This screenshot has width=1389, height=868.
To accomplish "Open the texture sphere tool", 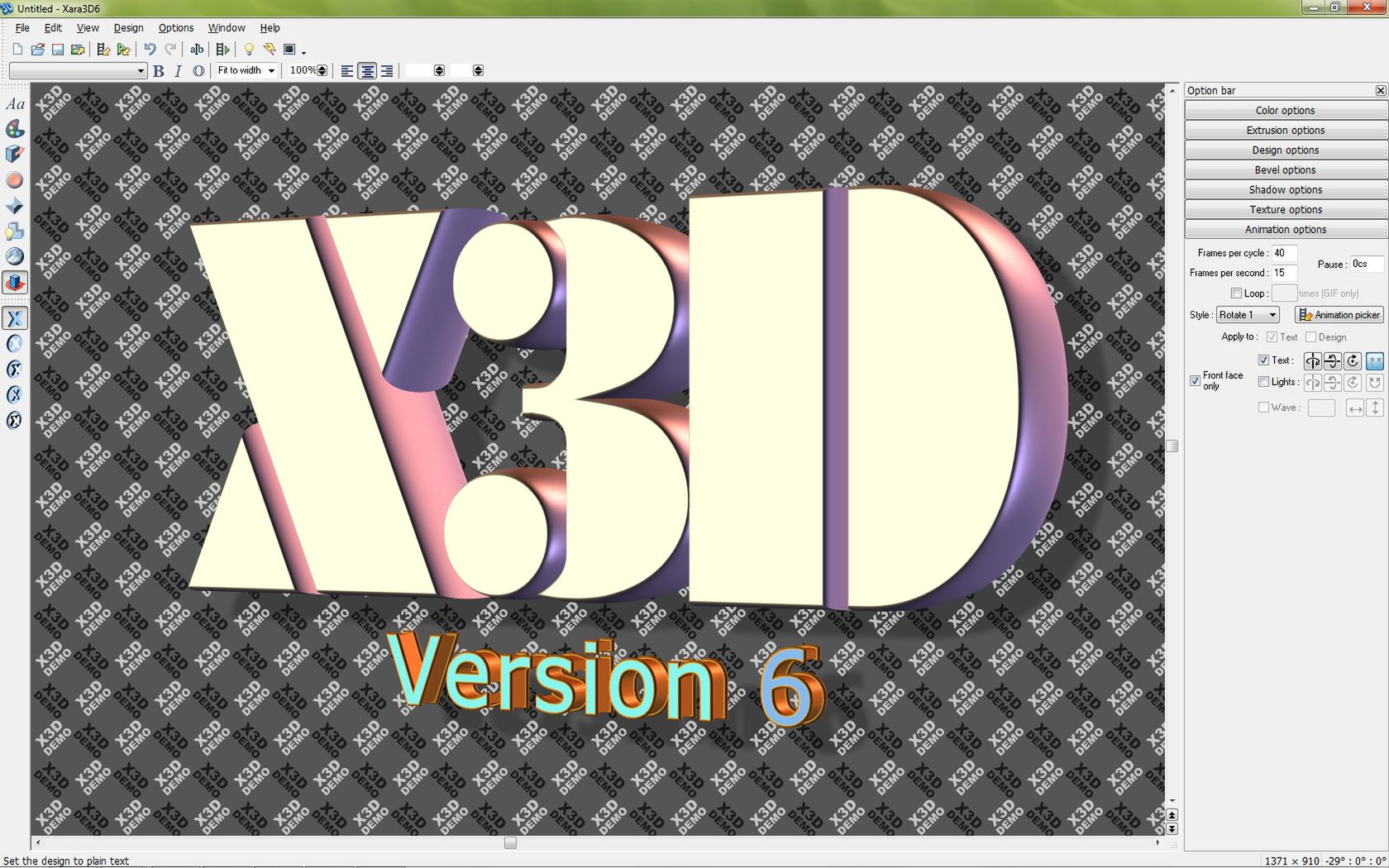I will pyautogui.click(x=15, y=257).
